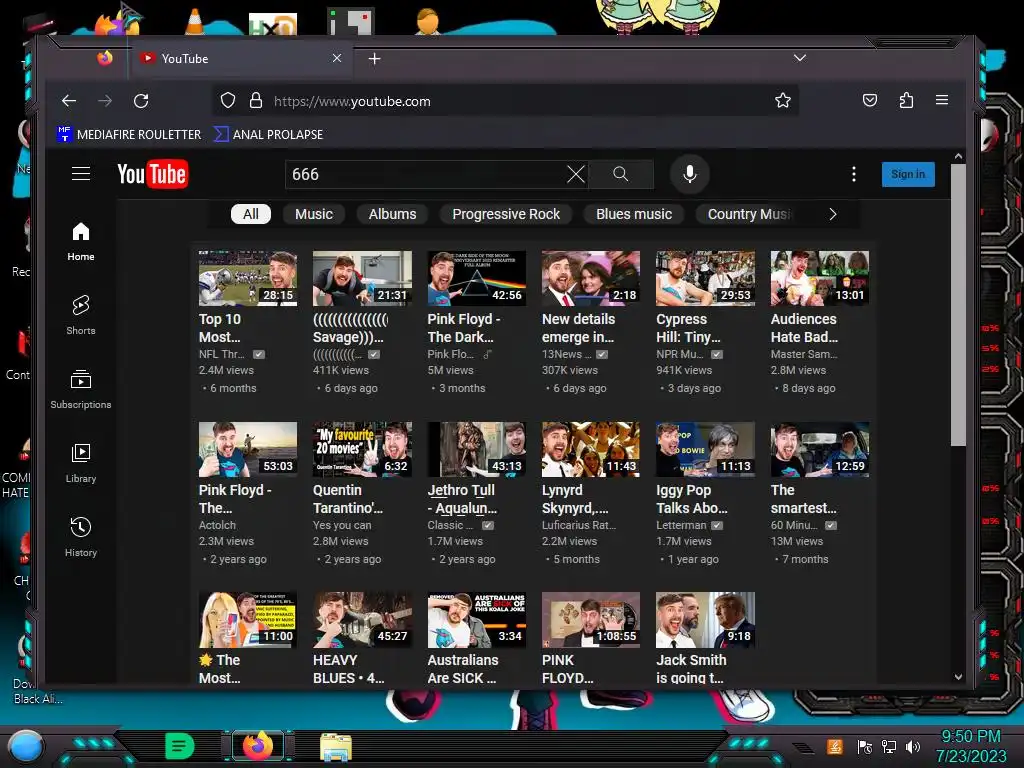
Task: Click the network tray icon
Action: click(888, 746)
